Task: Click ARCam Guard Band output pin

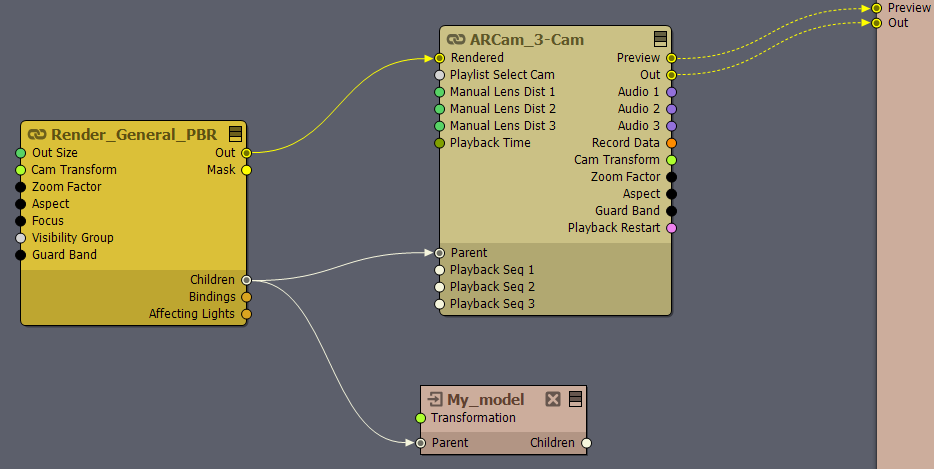Action: (x=671, y=211)
